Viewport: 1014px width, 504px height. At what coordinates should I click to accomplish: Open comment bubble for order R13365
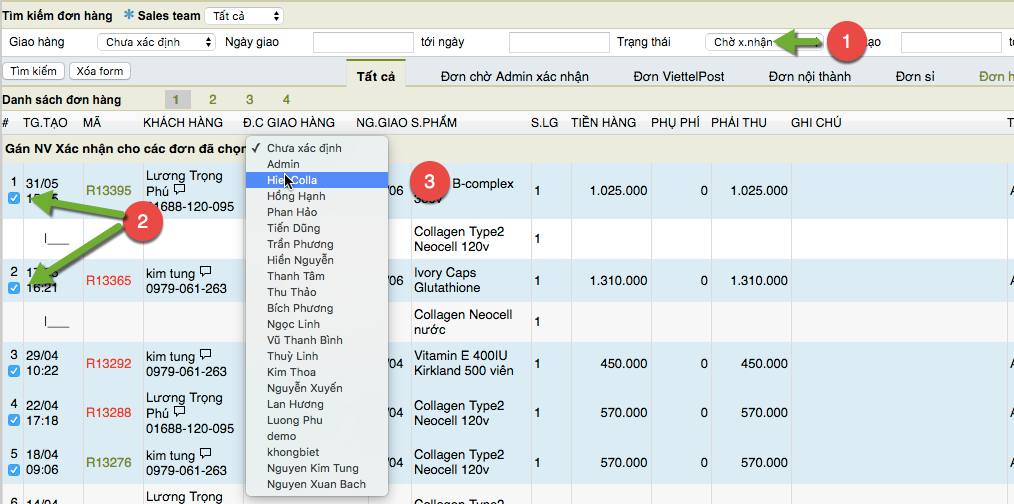205,271
